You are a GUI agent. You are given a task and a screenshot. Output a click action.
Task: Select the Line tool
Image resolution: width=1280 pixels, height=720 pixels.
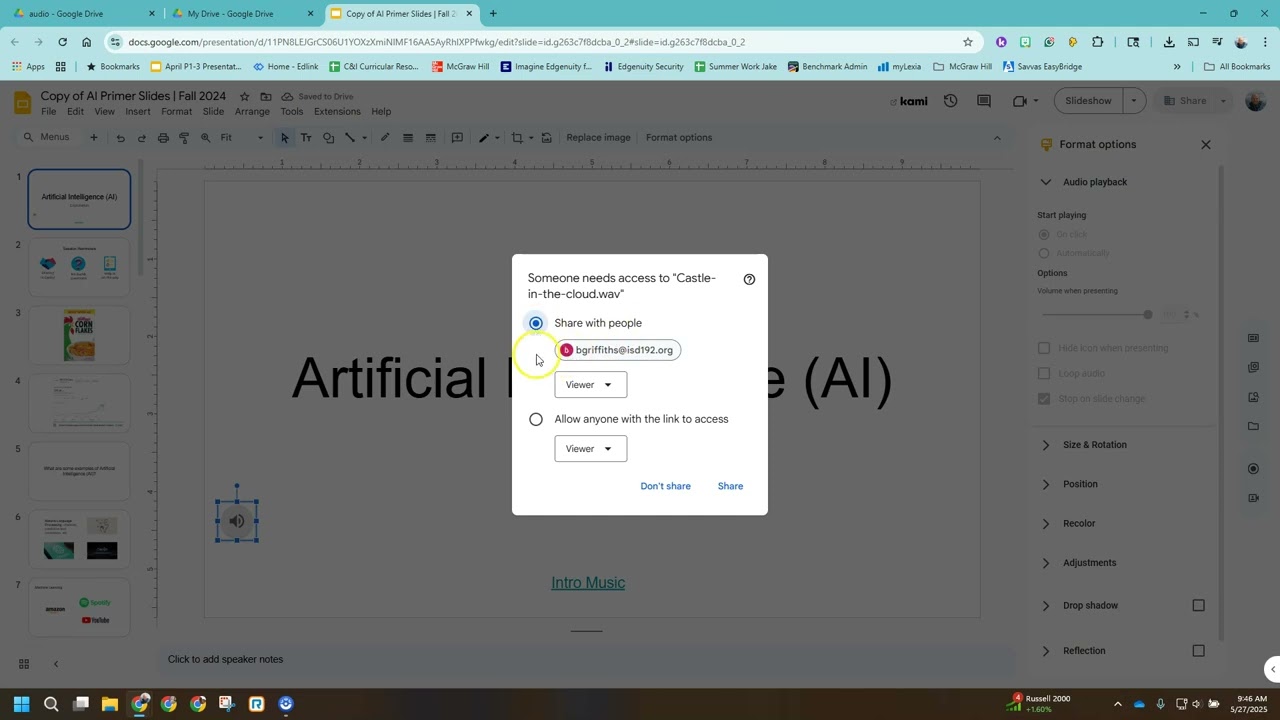(350, 138)
